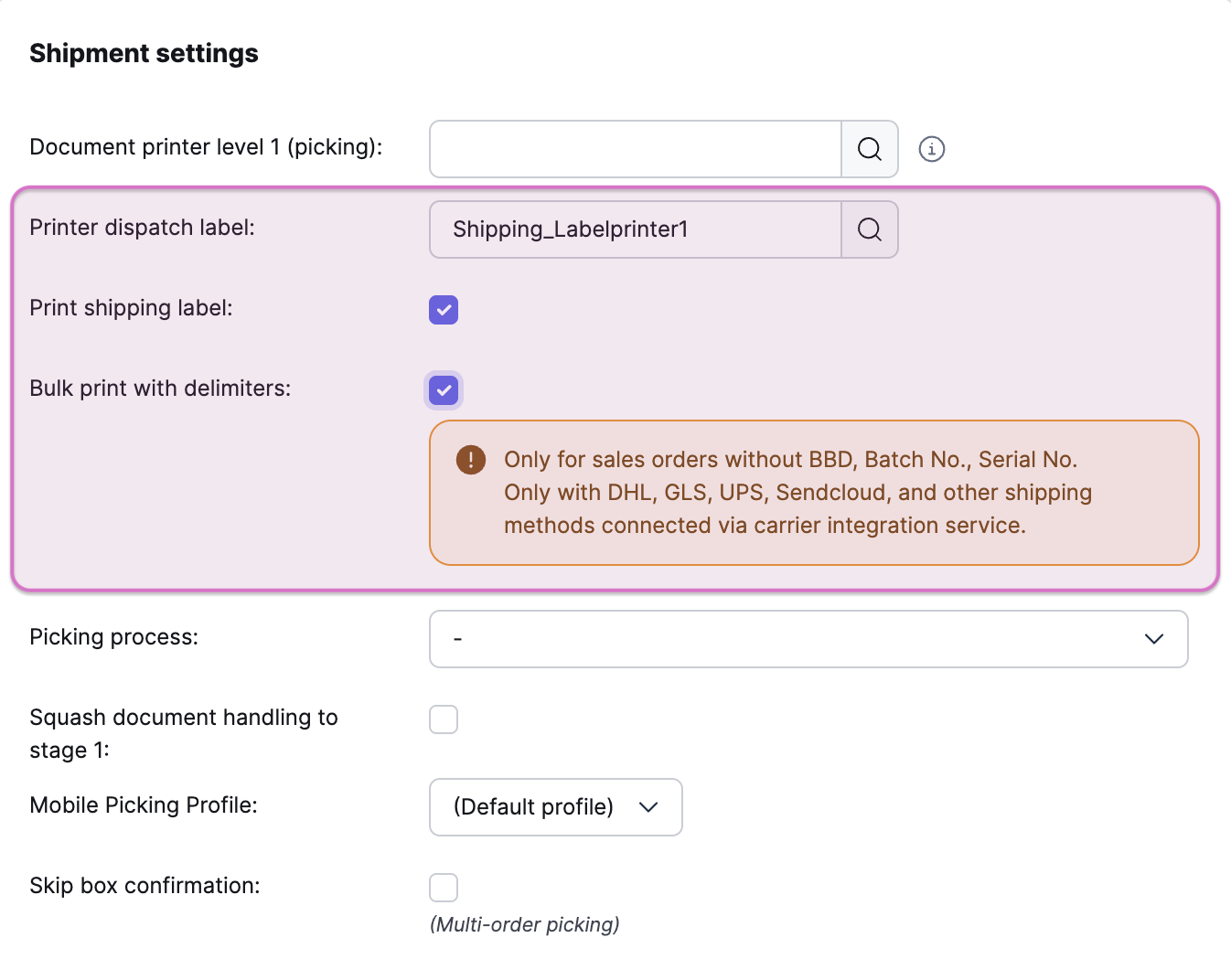Uncheck the Print shipping label checkbox

pos(444,310)
